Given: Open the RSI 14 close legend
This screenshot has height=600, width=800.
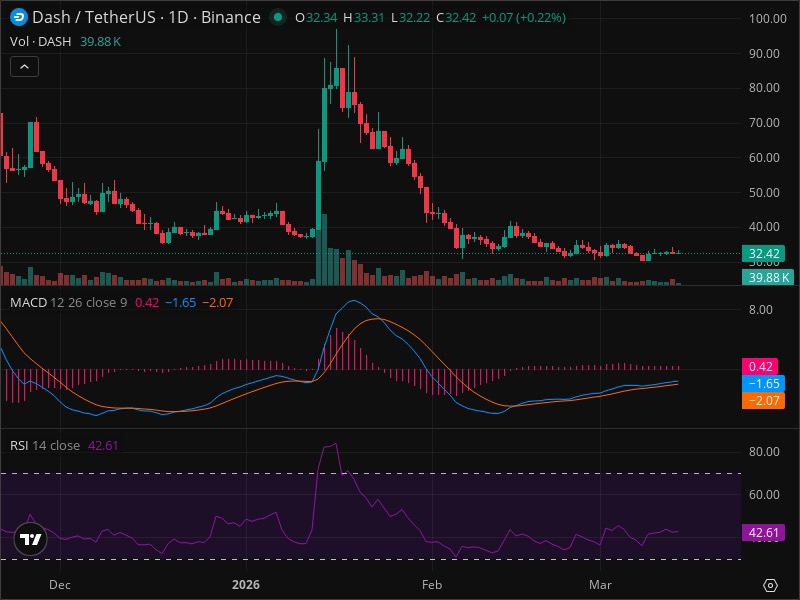Looking at the screenshot, I should pyautogui.click(x=45, y=445).
